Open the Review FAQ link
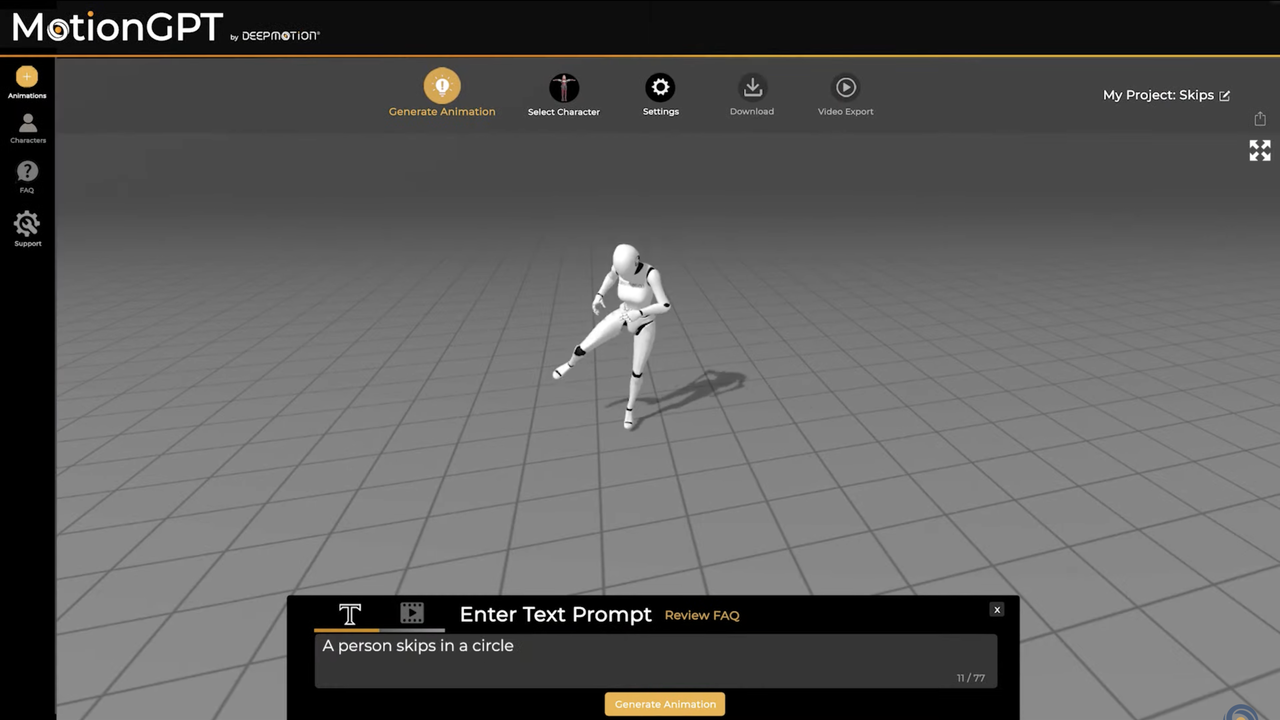This screenshot has height=720, width=1280. click(x=702, y=615)
